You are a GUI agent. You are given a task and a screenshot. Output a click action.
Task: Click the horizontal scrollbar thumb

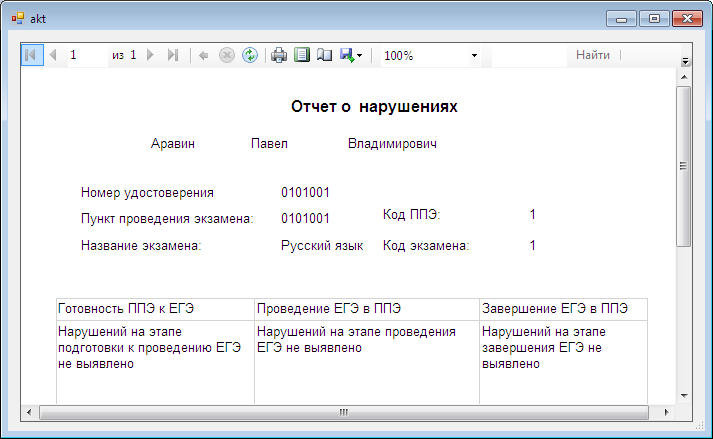(x=344, y=413)
